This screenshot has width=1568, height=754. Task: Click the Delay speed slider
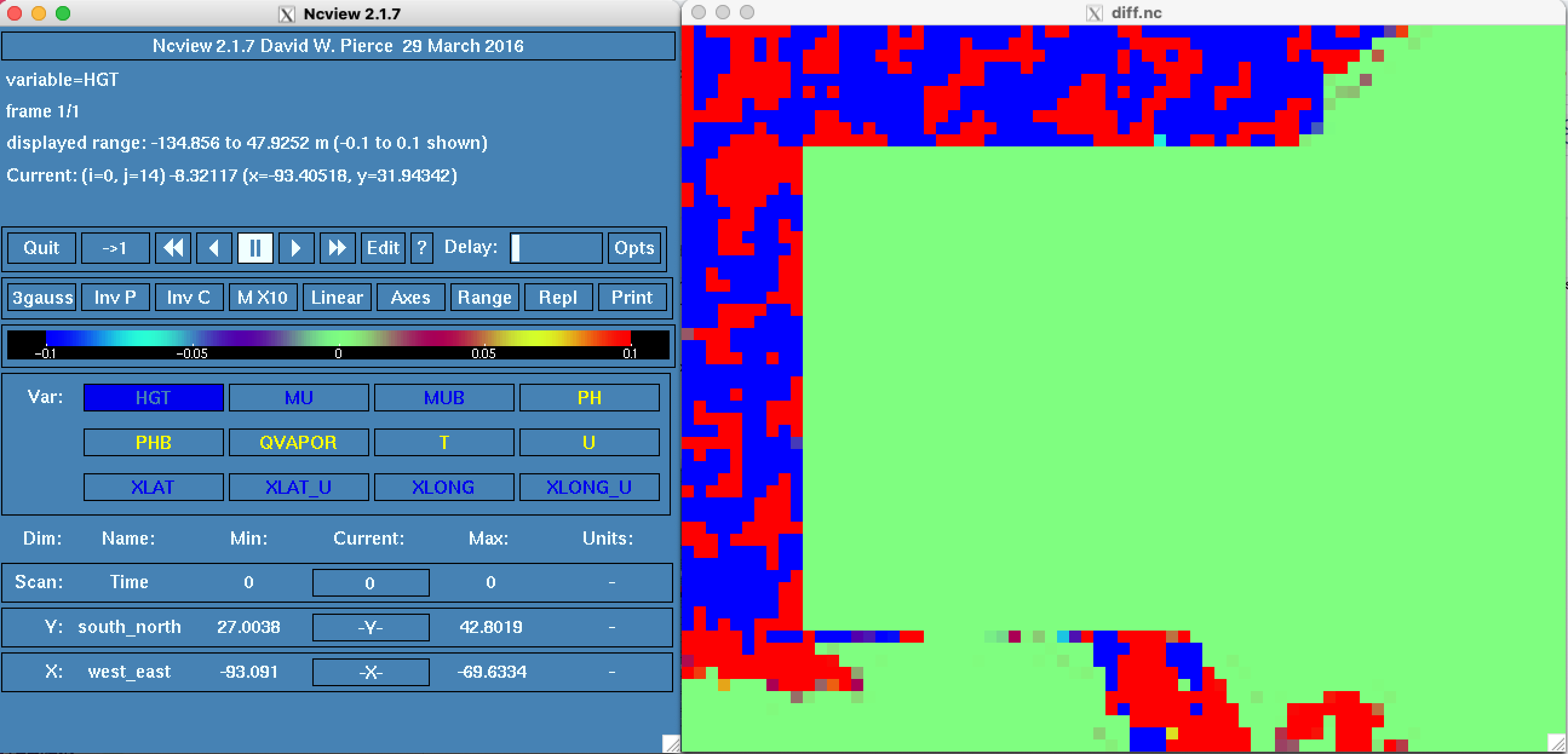tap(555, 248)
